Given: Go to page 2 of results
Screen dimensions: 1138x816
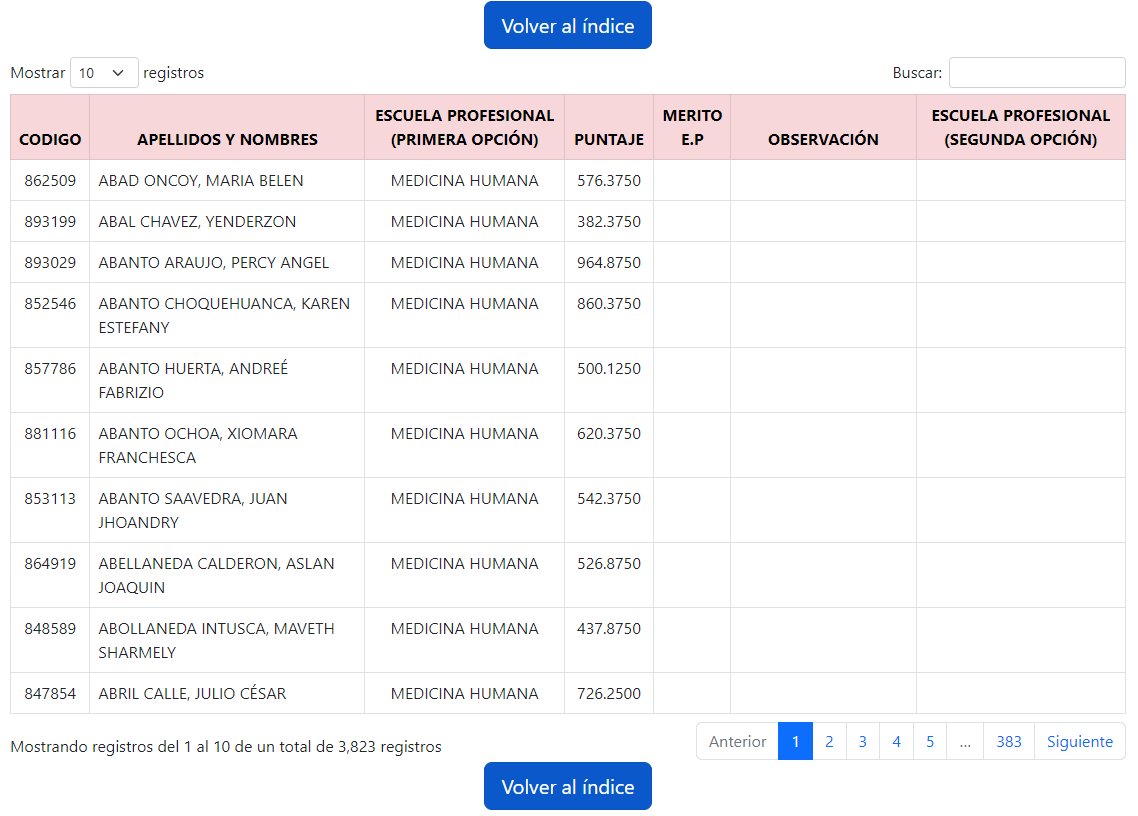Looking at the screenshot, I should (x=829, y=742).
